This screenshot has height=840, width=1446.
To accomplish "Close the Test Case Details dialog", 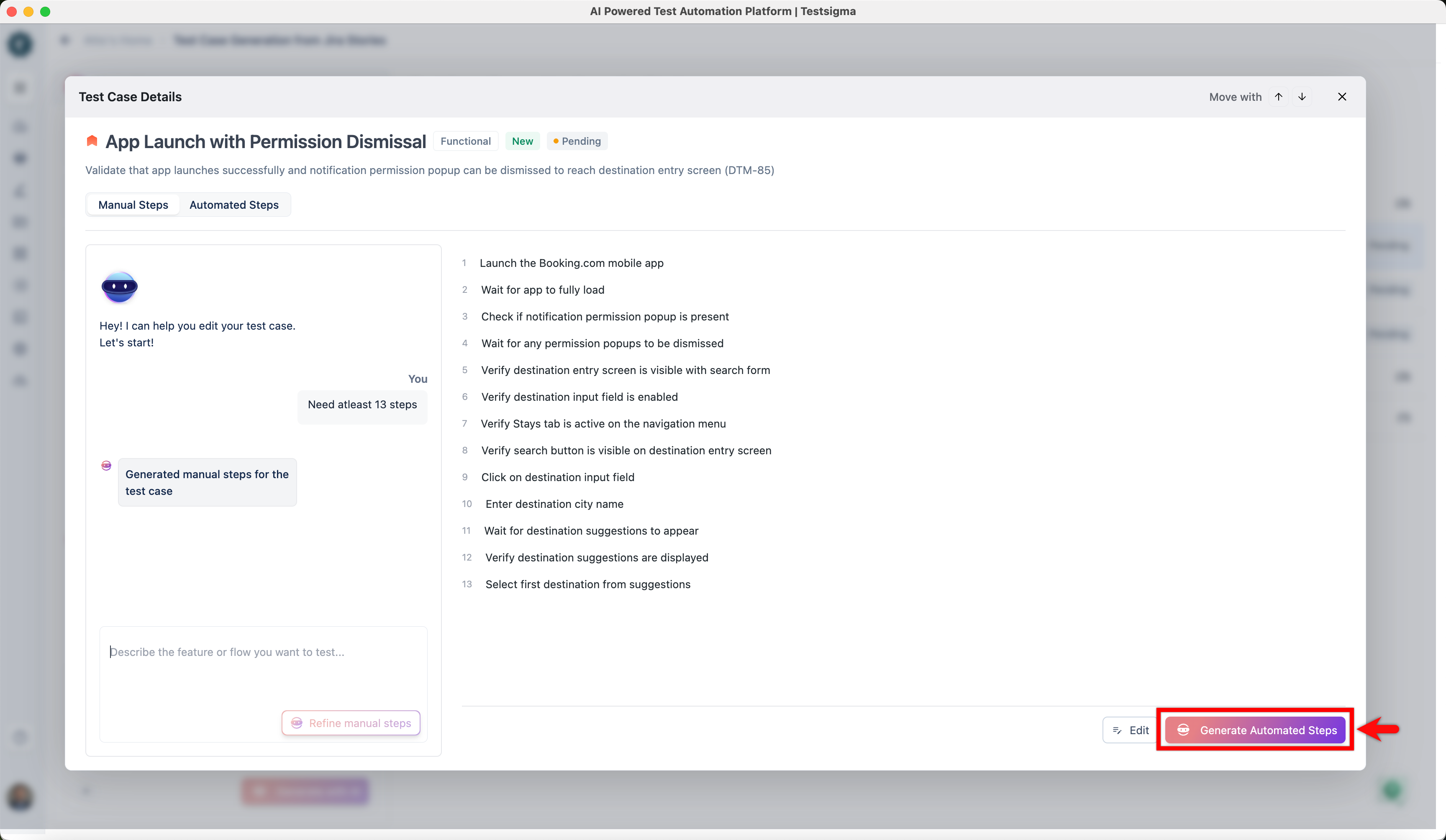I will [1342, 96].
